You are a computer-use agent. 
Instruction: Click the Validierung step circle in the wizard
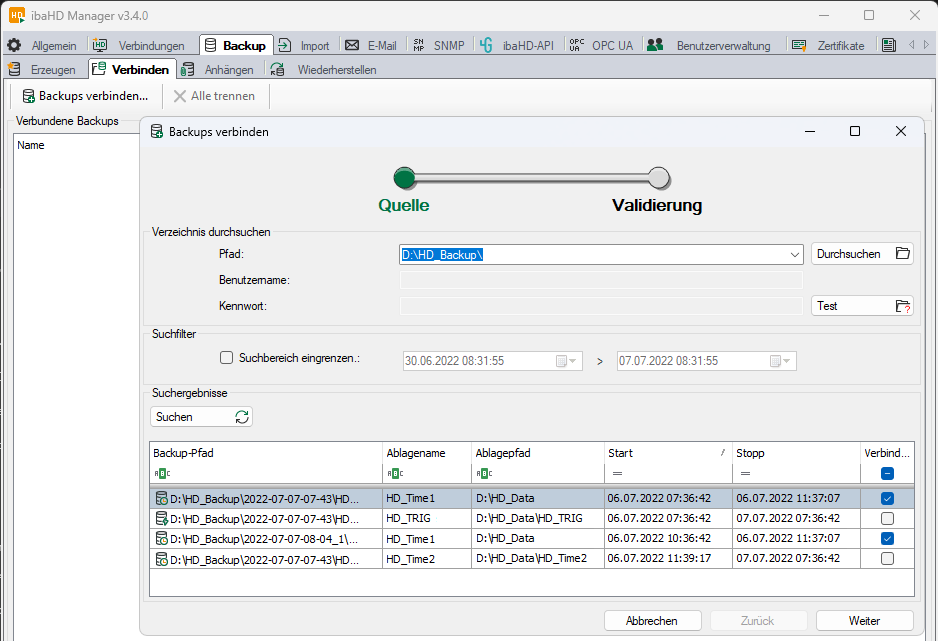point(658,178)
